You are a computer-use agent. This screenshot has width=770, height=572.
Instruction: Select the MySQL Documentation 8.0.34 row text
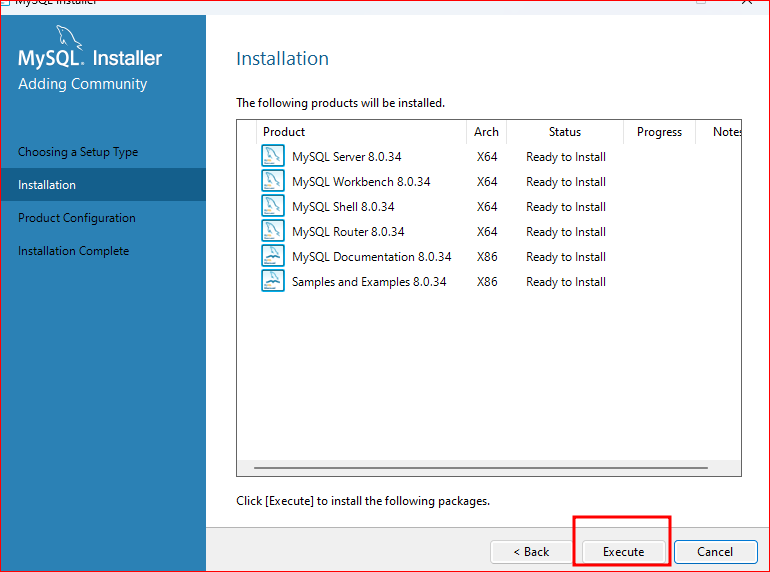point(372,257)
